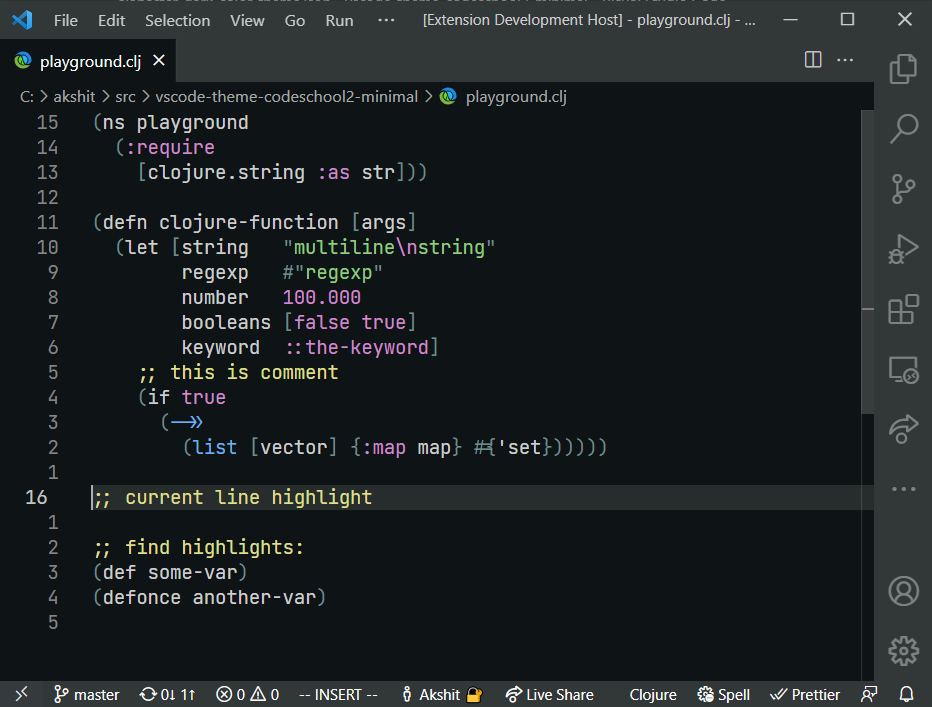Open the menu bar overflow ellipsis
The image size is (932, 707).
tap(386, 19)
